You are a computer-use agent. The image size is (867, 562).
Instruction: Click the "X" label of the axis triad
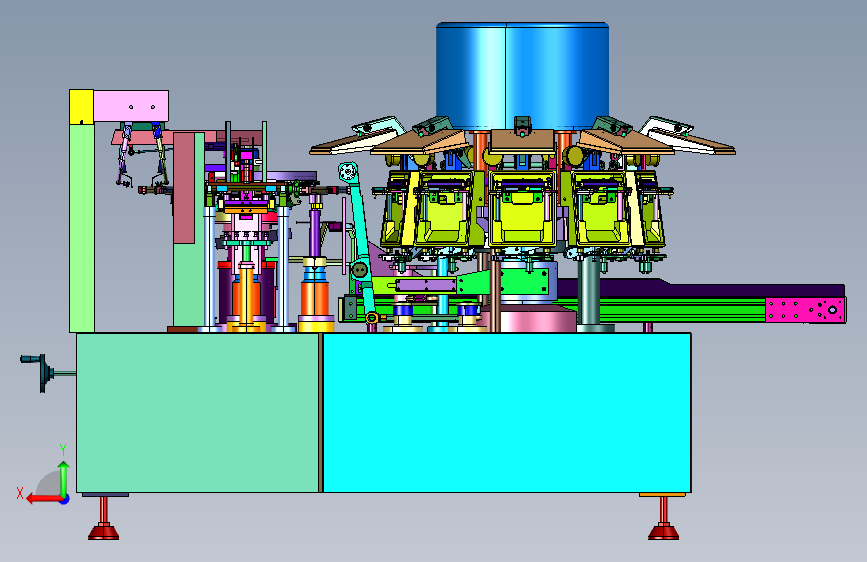pyautogui.click(x=20, y=493)
